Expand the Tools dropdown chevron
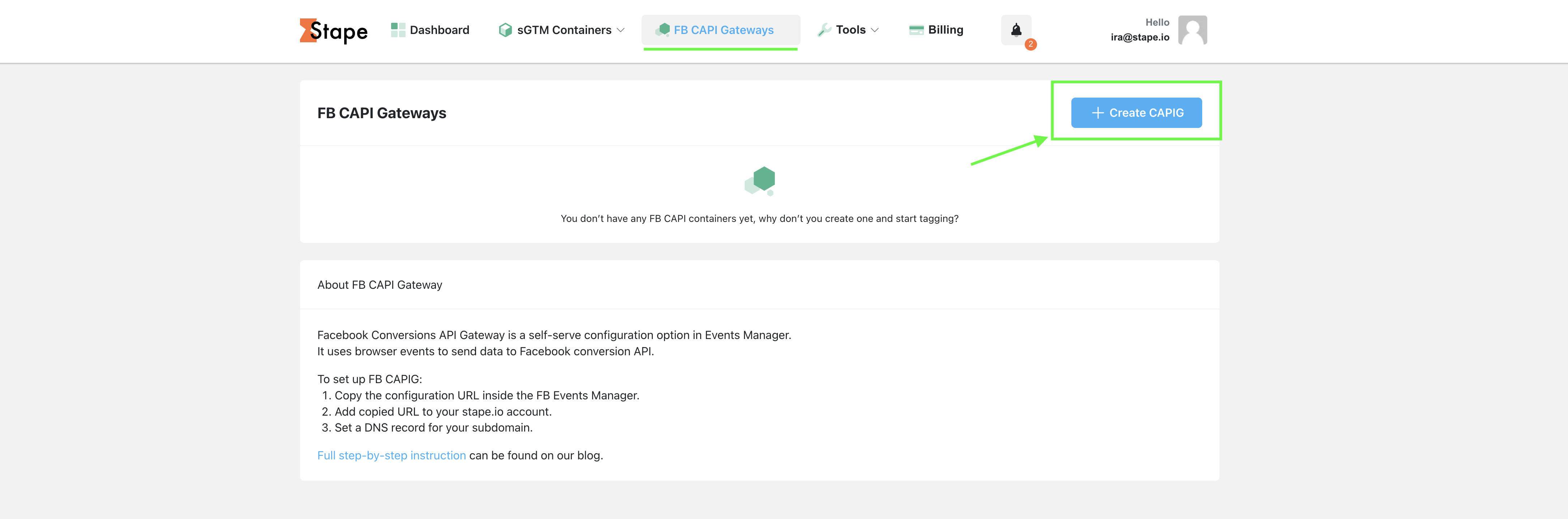1568x519 pixels. click(875, 30)
